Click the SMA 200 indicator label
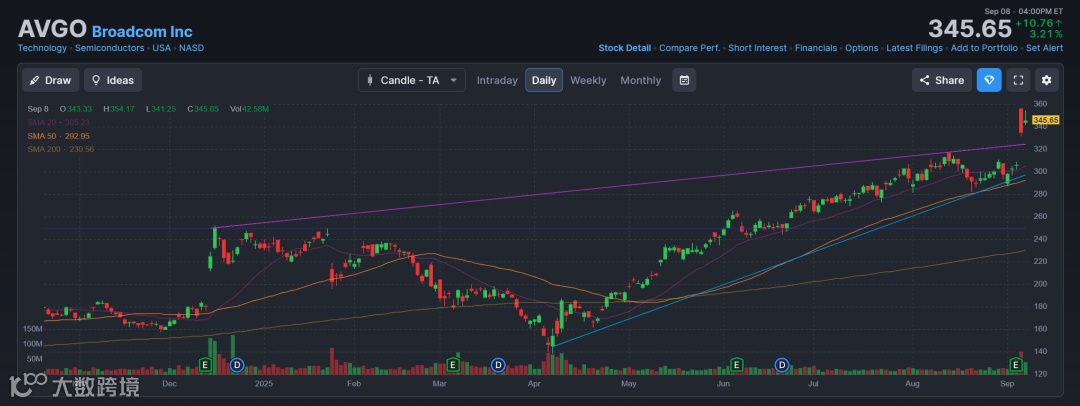The image size is (1080, 406). [x=61, y=149]
